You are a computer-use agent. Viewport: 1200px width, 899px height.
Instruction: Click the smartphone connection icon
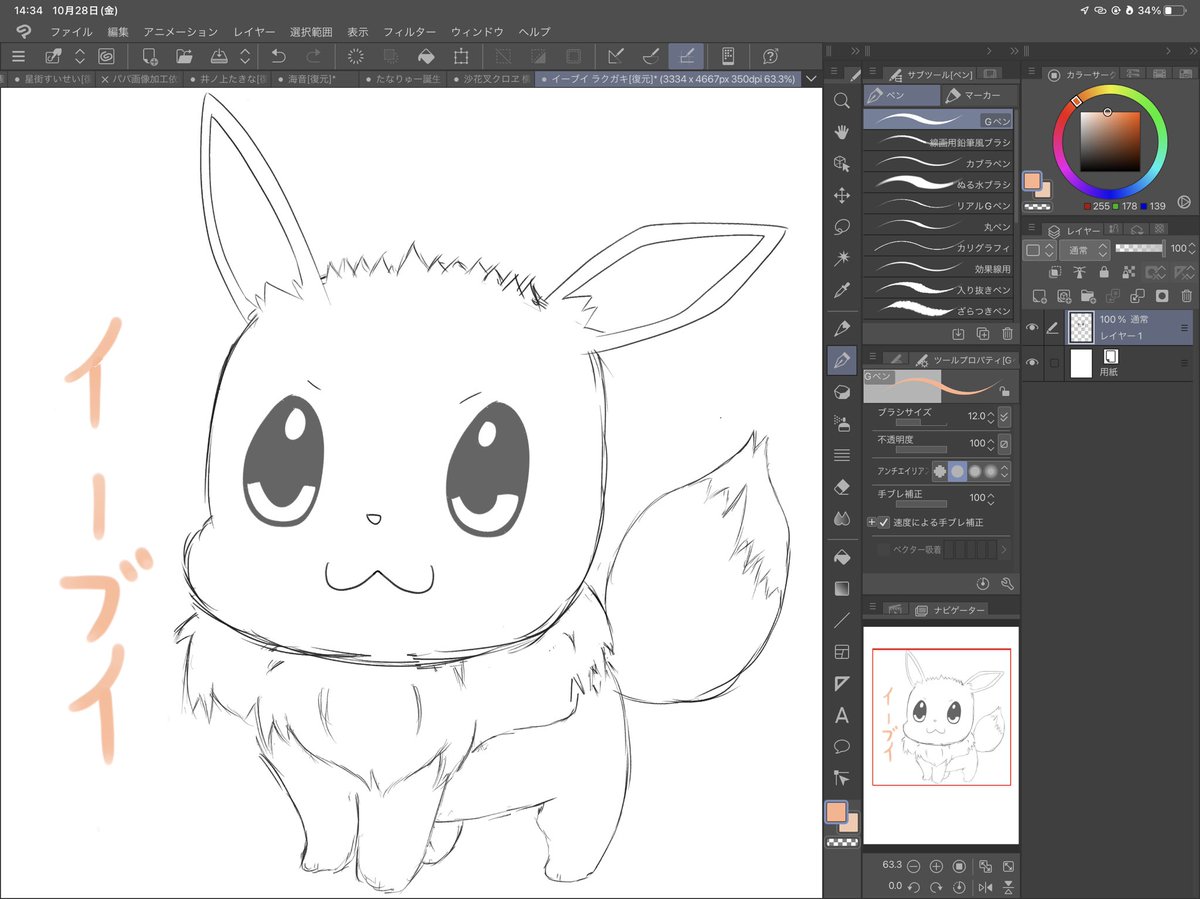pos(728,56)
